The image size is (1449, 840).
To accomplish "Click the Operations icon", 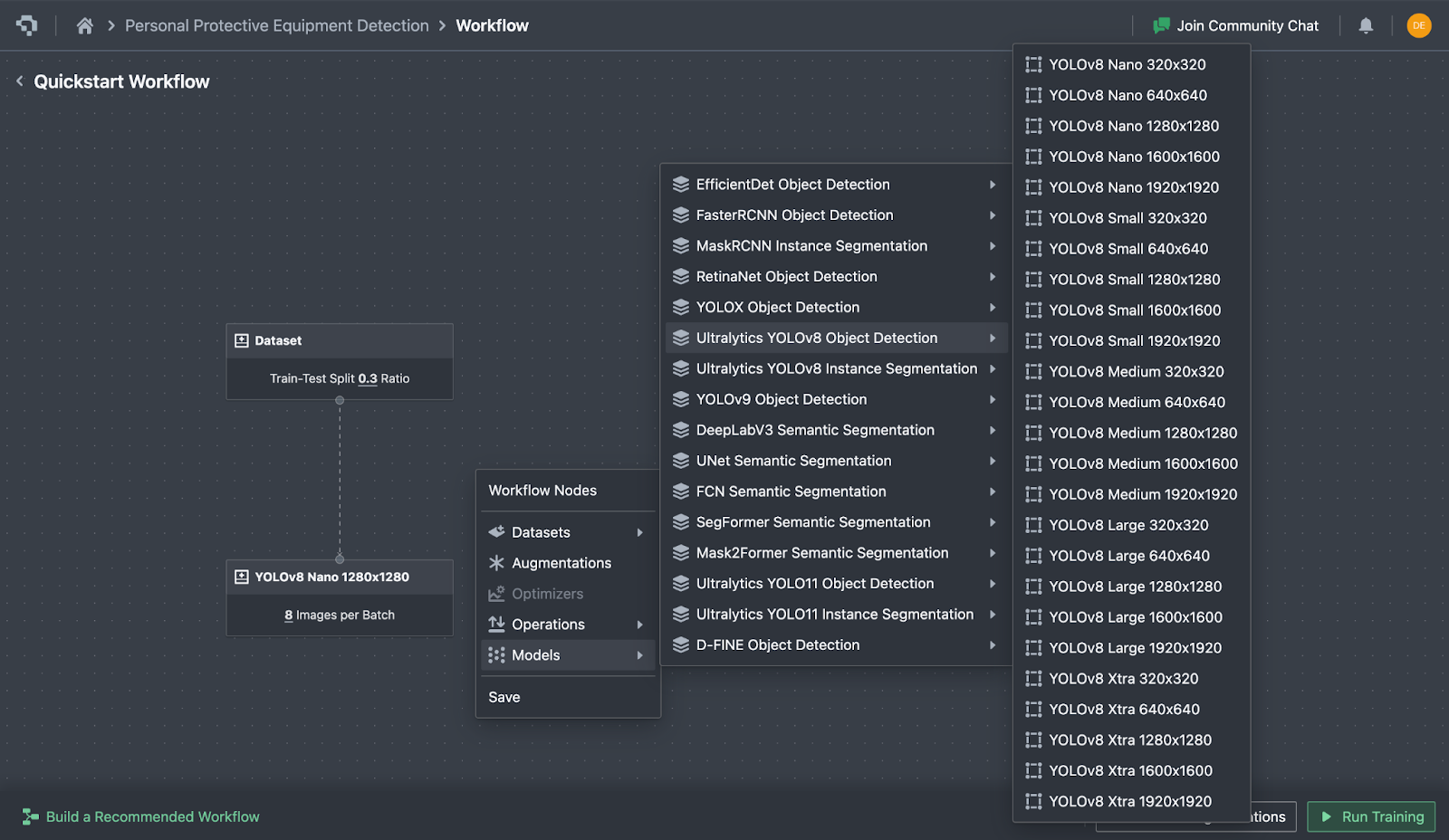I will (x=496, y=625).
